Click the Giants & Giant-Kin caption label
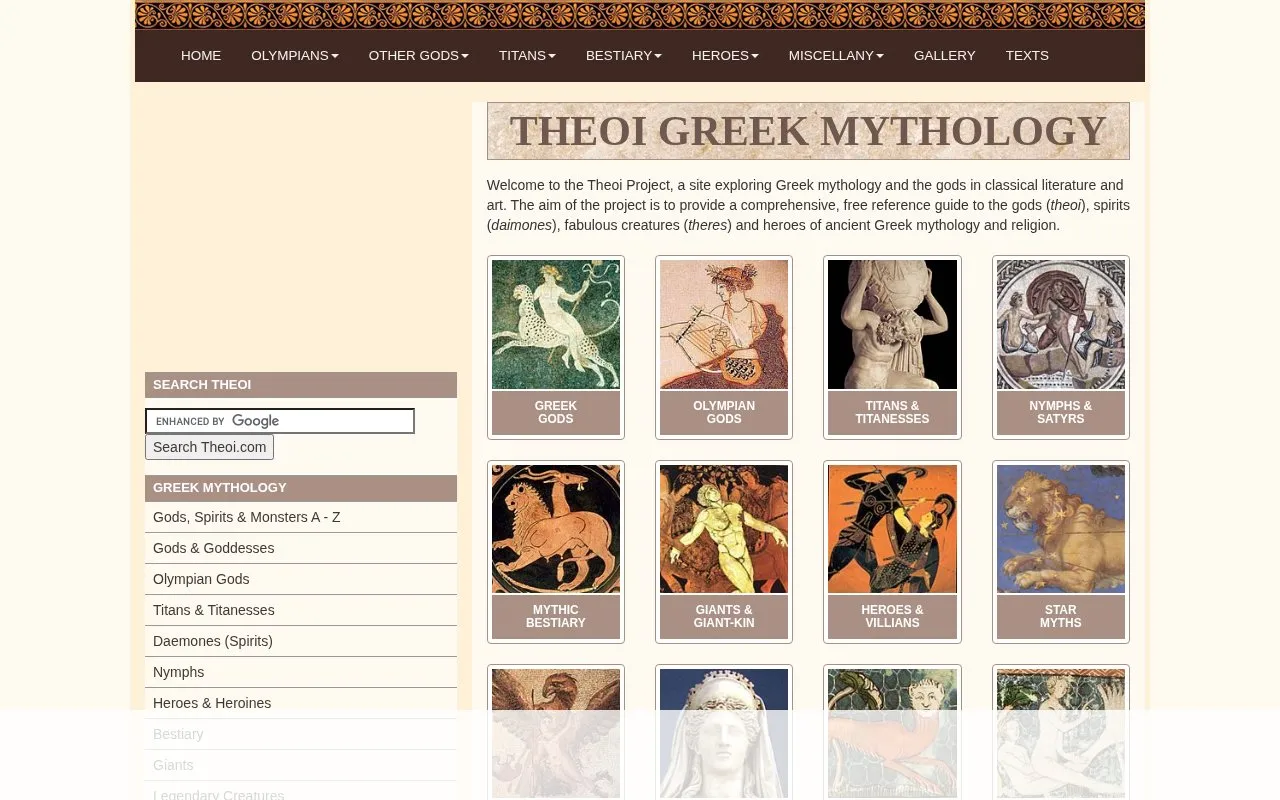The width and height of the screenshot is (1280, 800). click(724, 617)
